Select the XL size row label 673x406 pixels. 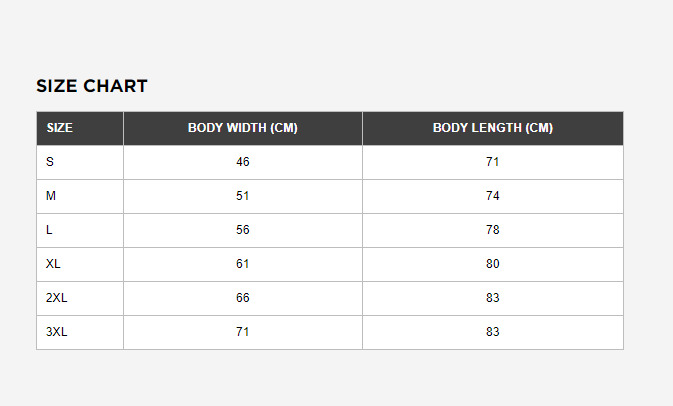click(x=53, y=264)
